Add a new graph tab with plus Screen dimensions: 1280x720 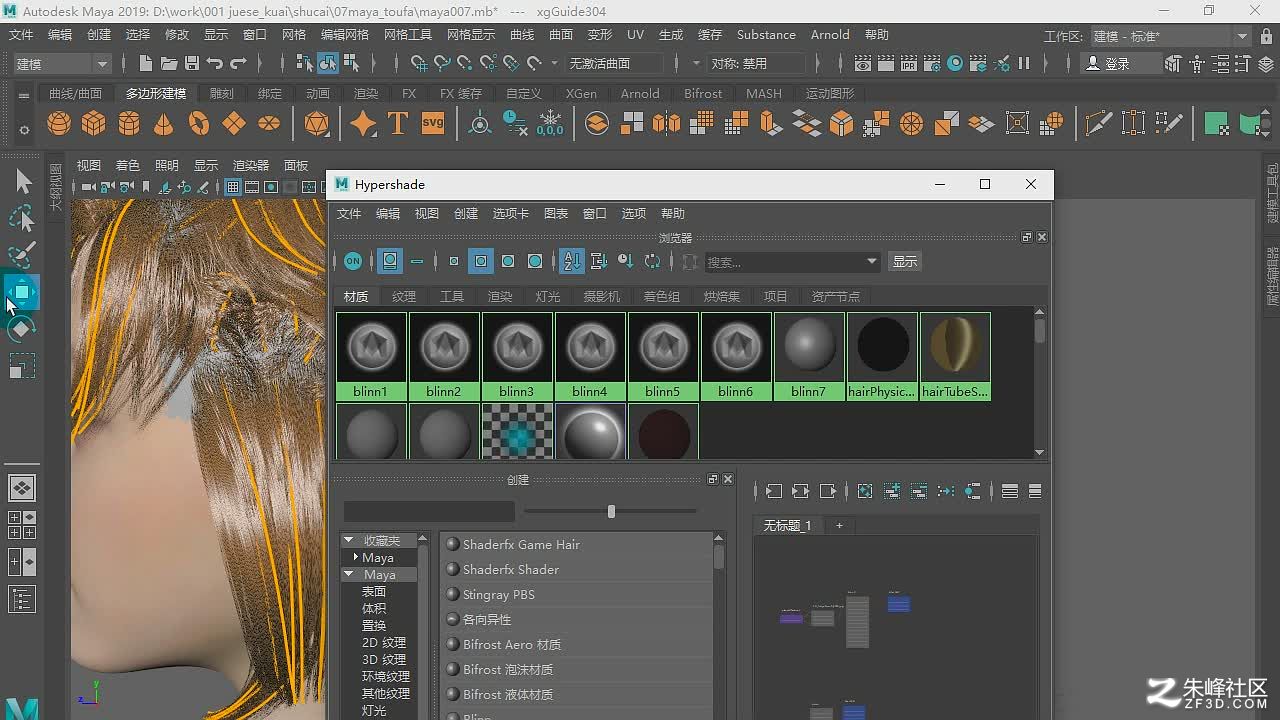[x=839, y=525]
